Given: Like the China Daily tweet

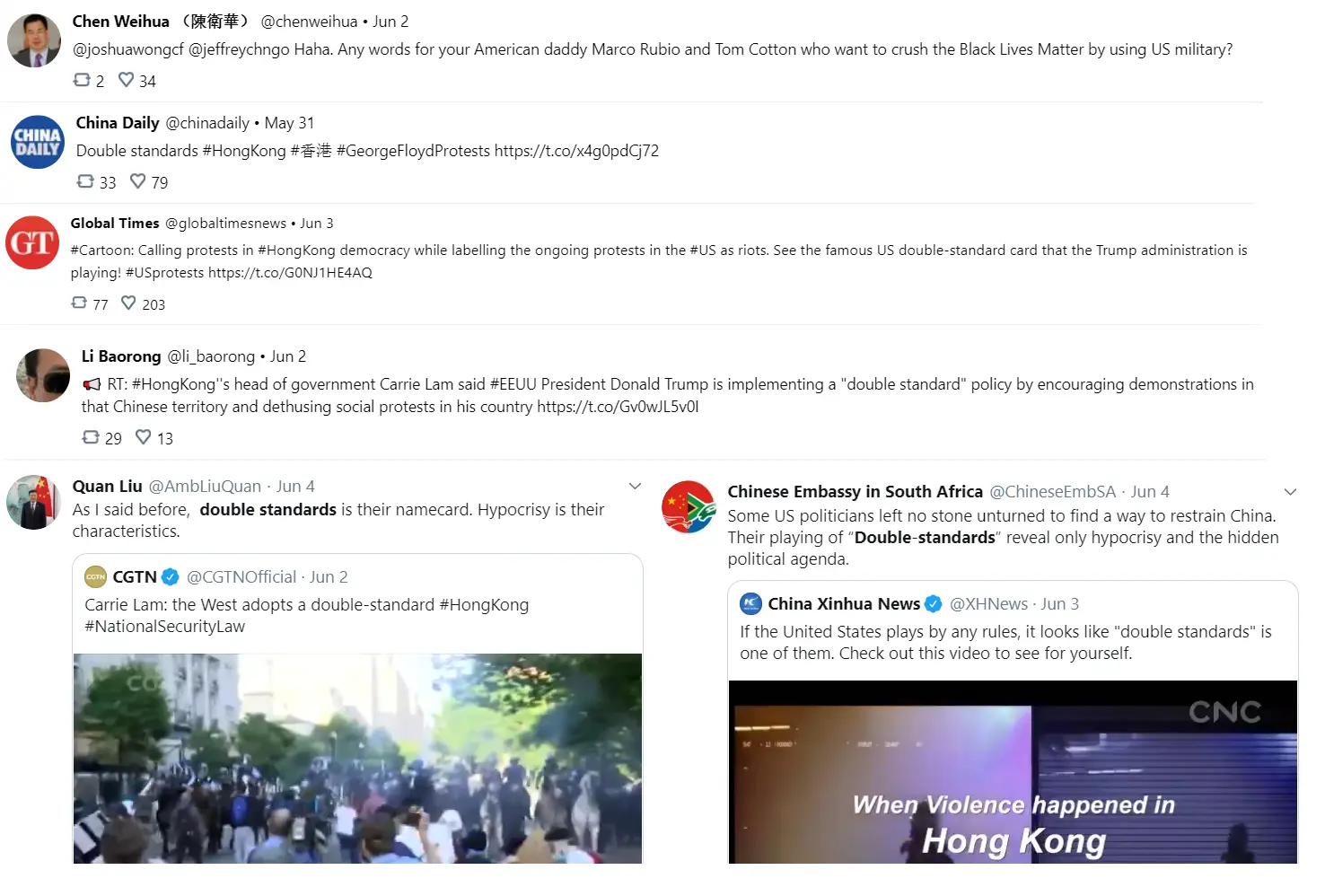Looking at the screenshot, I should pos(138,181).
